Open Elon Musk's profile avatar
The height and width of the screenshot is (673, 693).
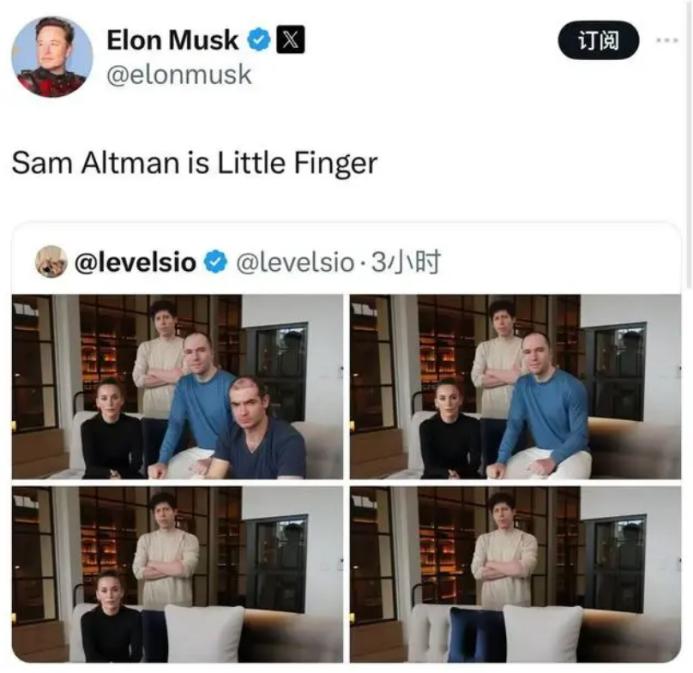pos(51,57)
